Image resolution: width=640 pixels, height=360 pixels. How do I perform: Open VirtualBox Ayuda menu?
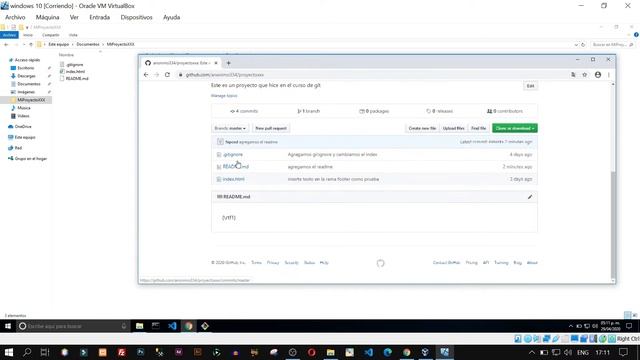[x=171, y=17]
